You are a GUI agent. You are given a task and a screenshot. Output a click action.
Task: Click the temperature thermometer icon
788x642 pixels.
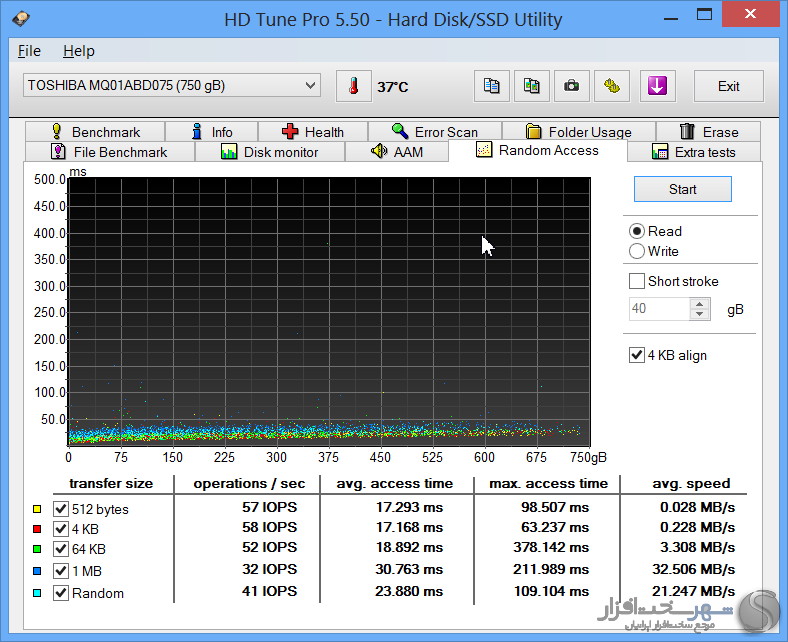pos(353,86)
